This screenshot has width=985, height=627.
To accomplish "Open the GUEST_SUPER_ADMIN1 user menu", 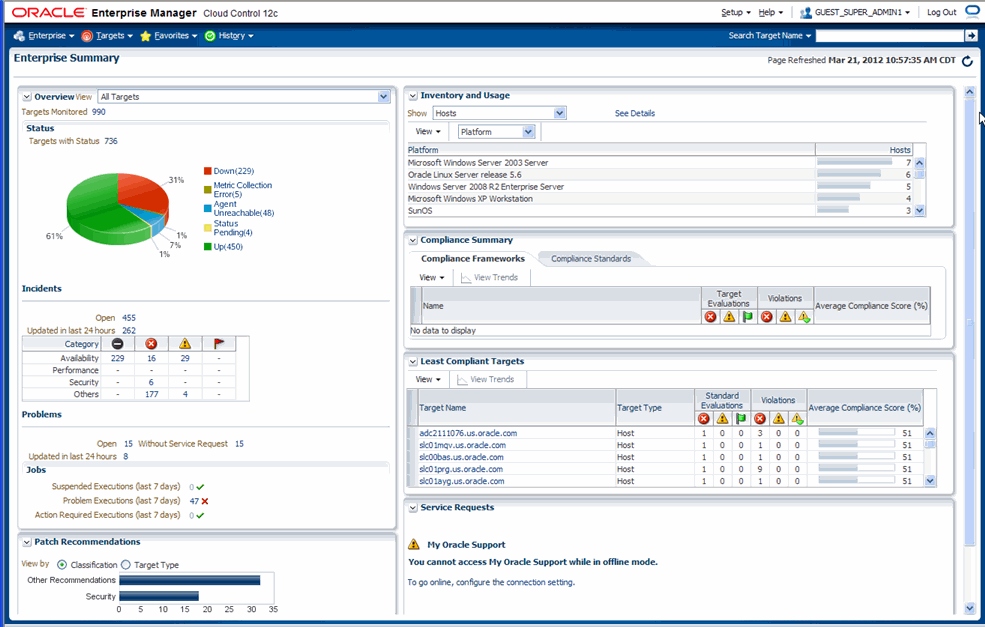I will pyautogui.click(x=862, y=13).
